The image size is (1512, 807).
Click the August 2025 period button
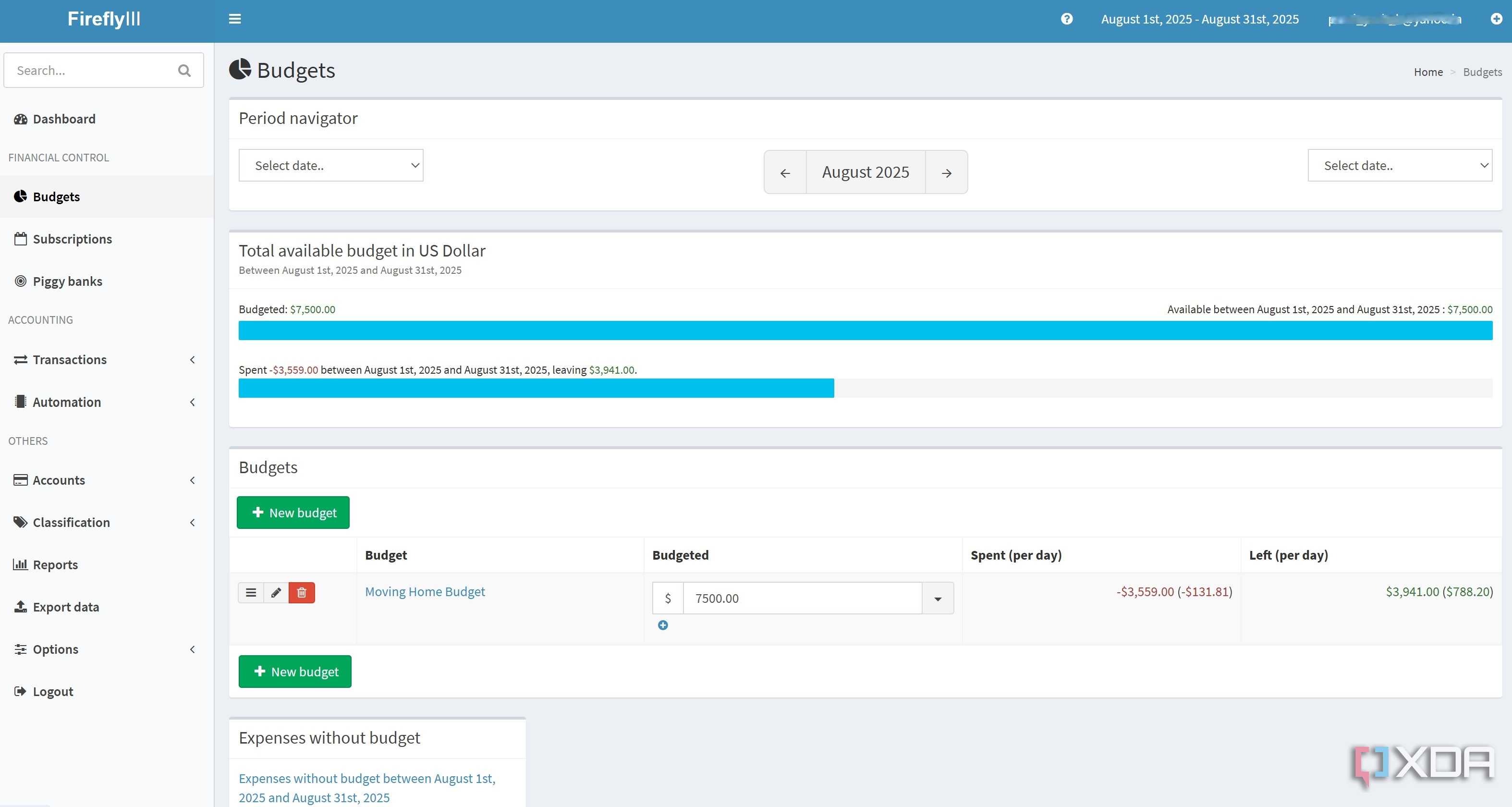(x=866, y=172)
